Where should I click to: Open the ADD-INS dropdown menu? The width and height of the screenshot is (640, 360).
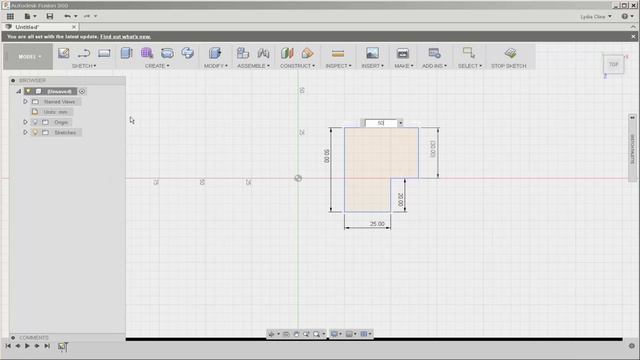(434, 66)
